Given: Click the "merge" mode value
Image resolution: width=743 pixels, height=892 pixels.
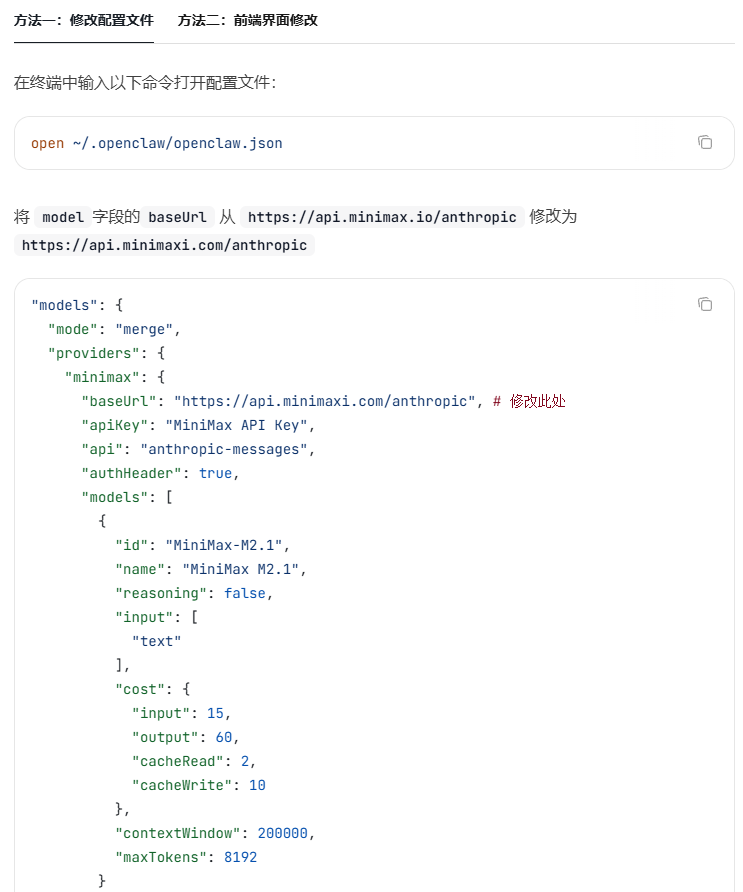Looking at the screenshot, I should pos(147,329).
